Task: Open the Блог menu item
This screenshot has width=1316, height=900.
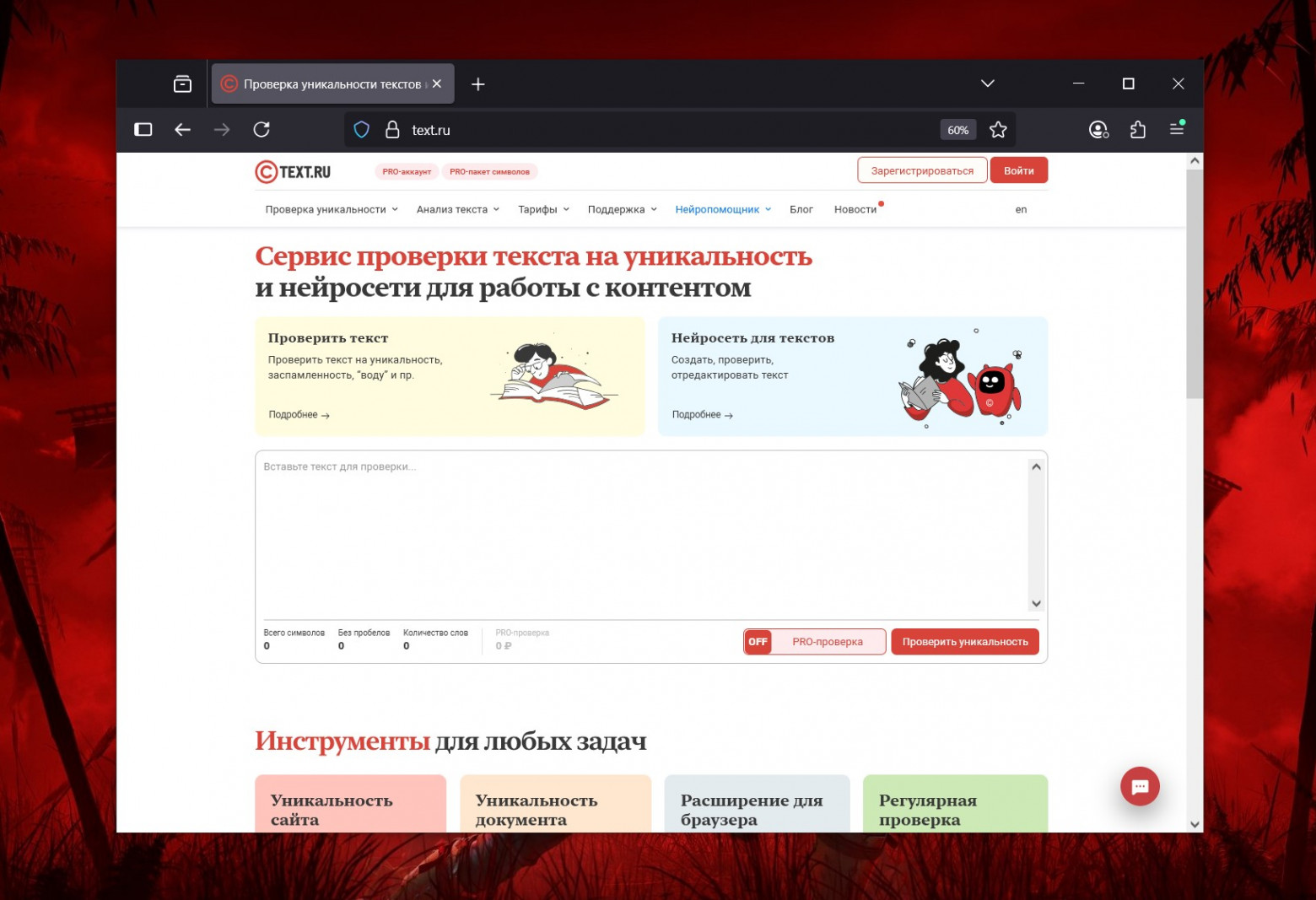Action: (x=801, y=209)
